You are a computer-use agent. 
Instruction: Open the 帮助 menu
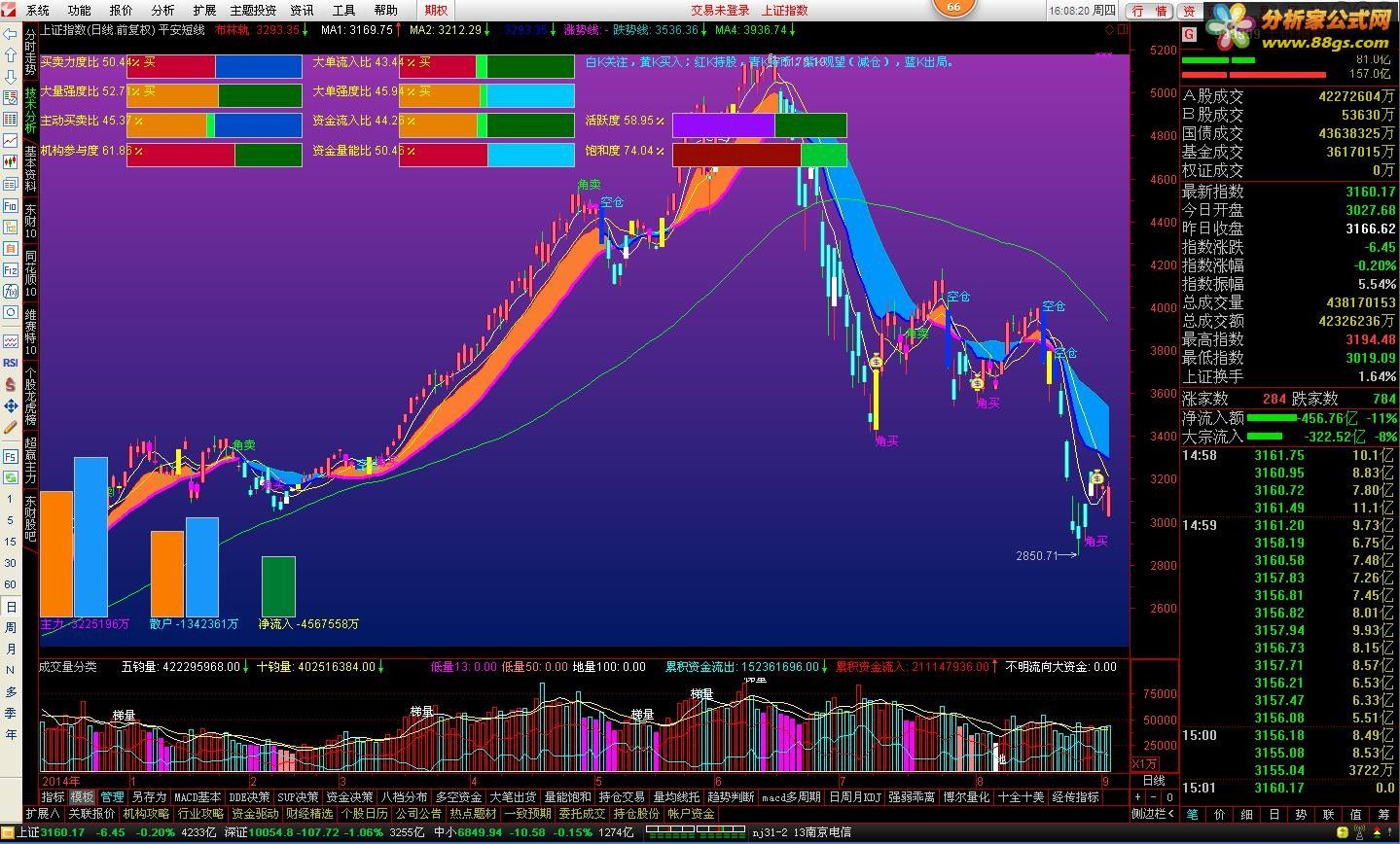coord(385,10)
